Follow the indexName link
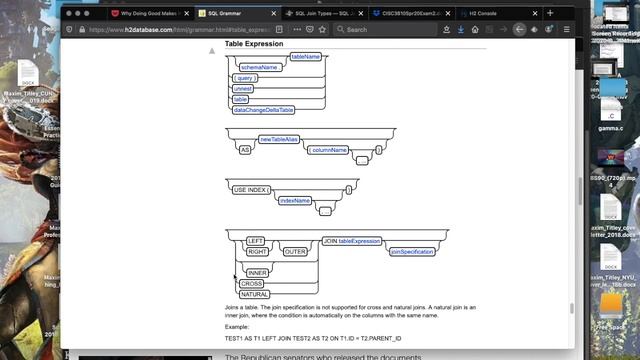The image size is (640, 360). coord(295,200)
